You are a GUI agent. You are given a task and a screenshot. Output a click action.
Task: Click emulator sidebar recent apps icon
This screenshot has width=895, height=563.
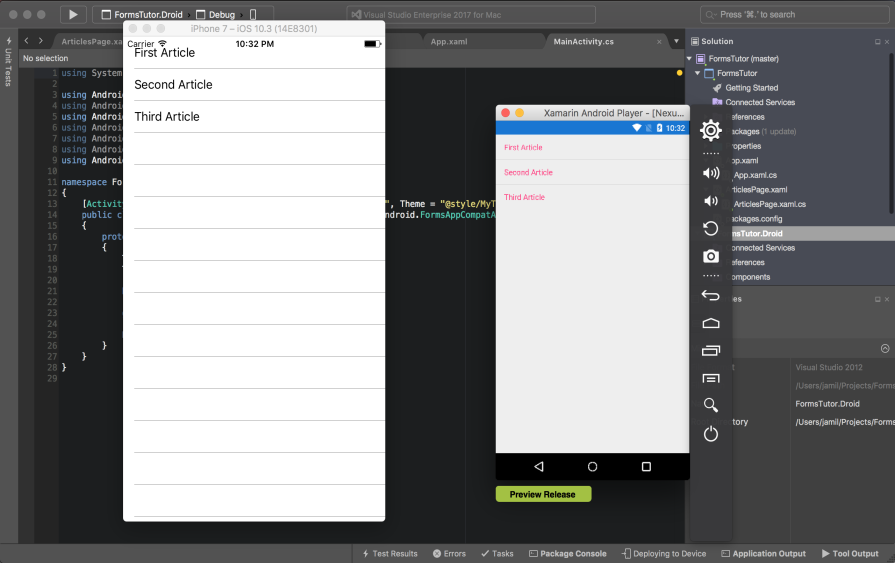click(711, 351)
